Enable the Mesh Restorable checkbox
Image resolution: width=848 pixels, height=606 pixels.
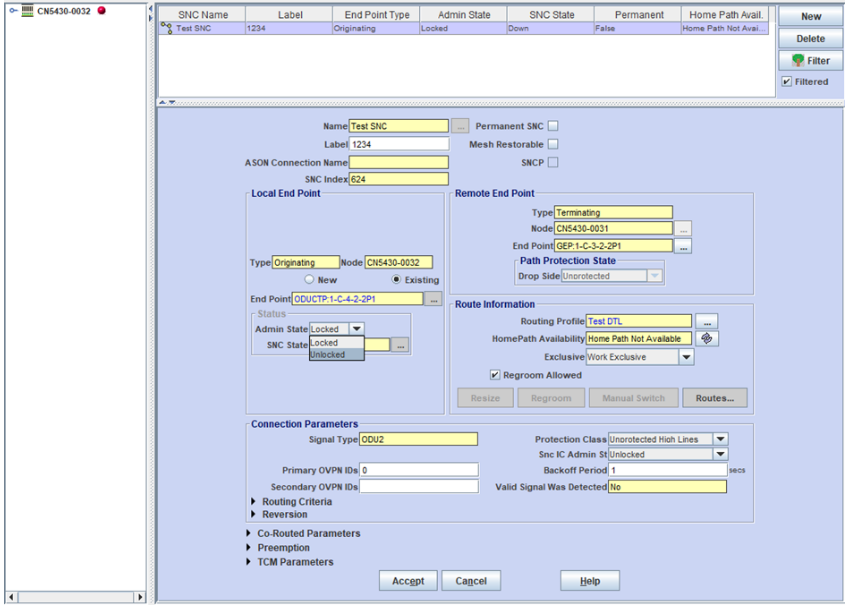point(553,144)
